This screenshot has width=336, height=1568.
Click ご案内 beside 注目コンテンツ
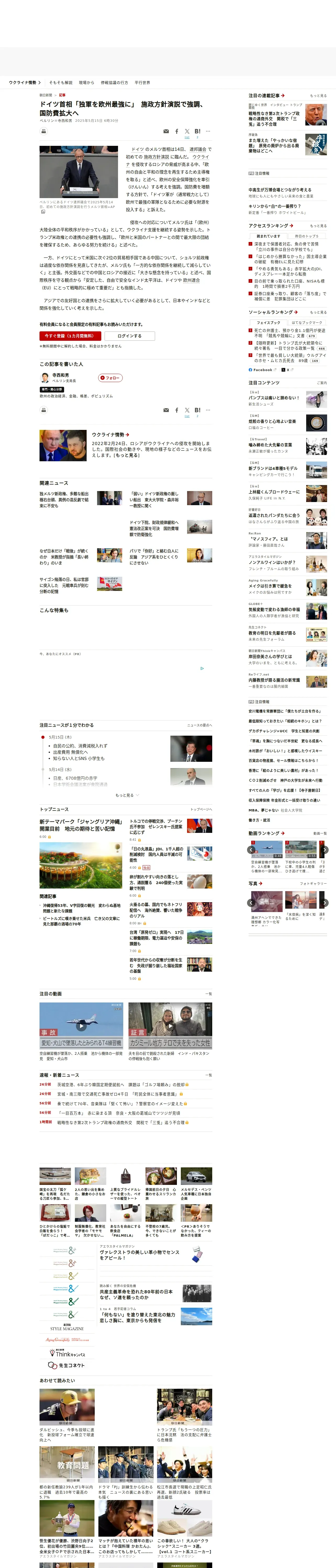322,383
